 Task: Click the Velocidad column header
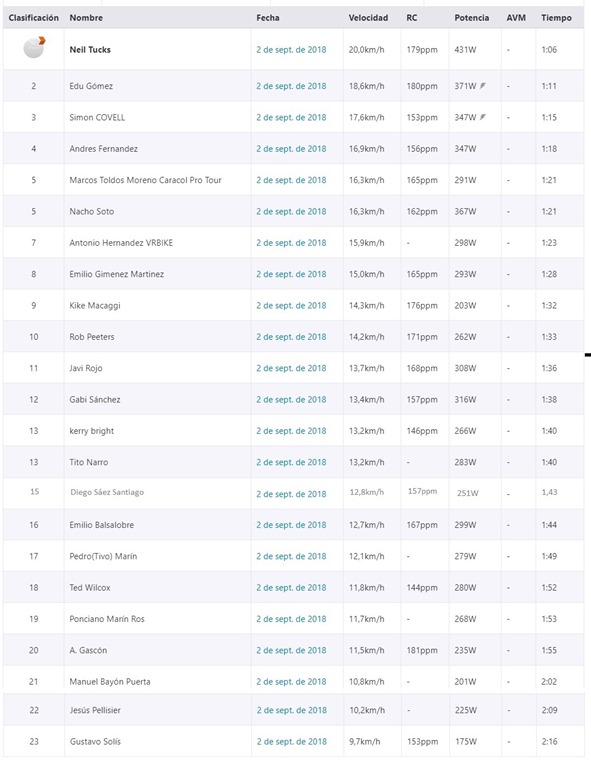tap(368, 18)
